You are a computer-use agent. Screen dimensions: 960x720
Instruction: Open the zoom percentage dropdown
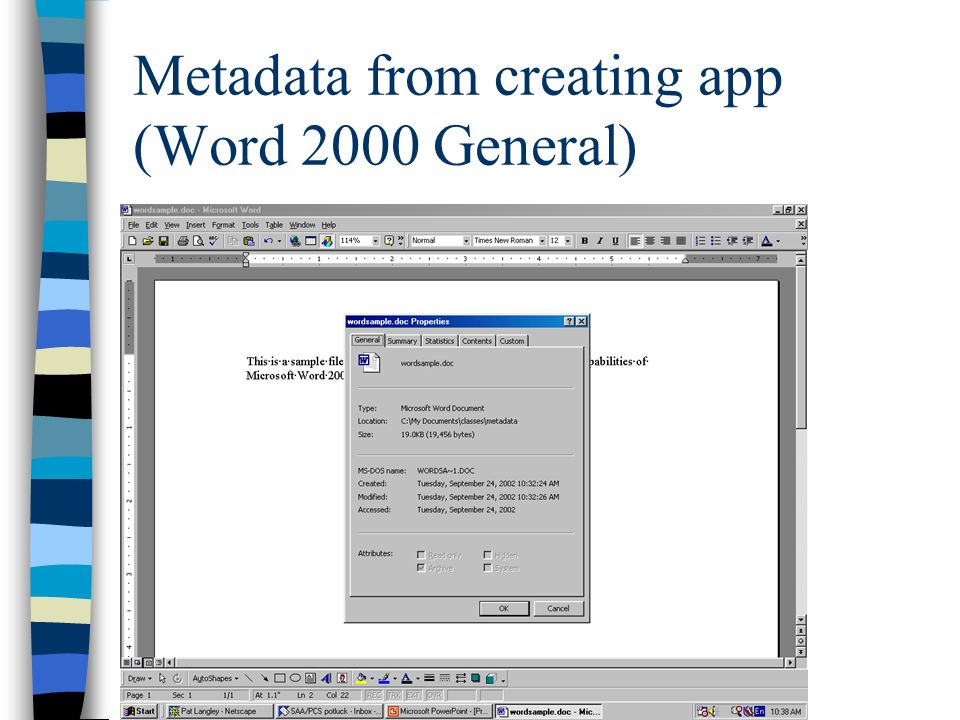click(375, 241)
